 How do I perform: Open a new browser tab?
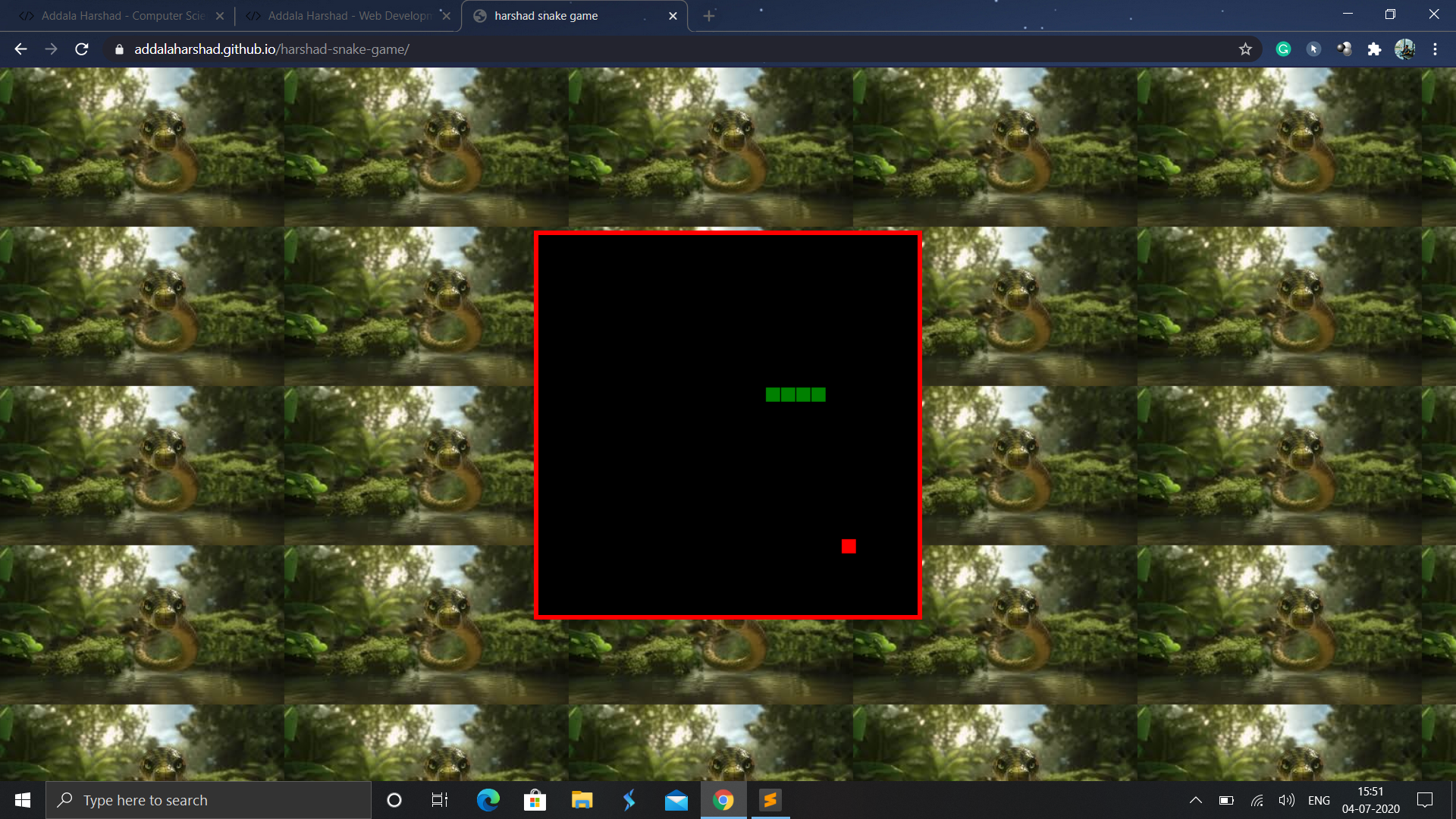point(709,16)
